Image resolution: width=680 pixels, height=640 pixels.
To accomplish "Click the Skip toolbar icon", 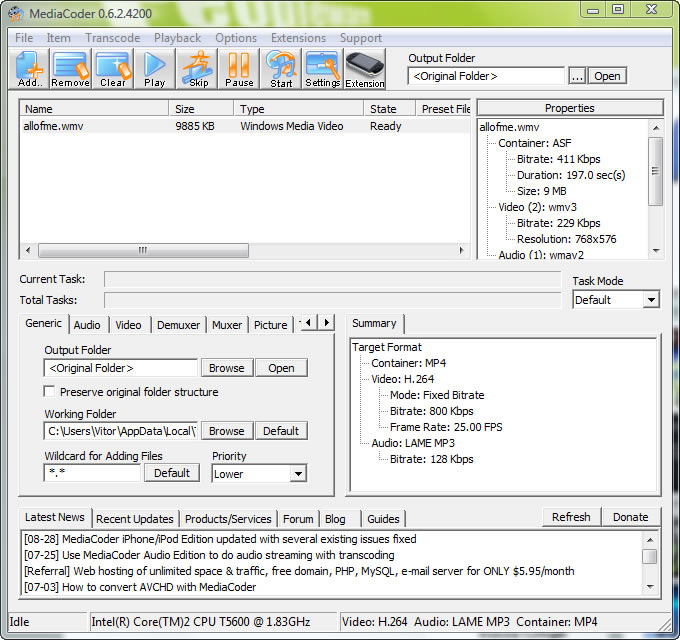I will click(197, 69).
